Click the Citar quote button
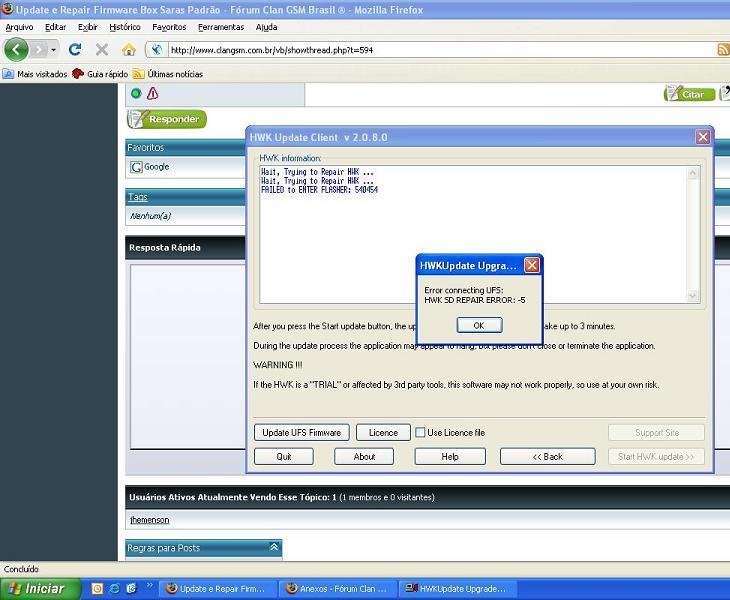This screenshot has height=600, width=730. (689, 94)
